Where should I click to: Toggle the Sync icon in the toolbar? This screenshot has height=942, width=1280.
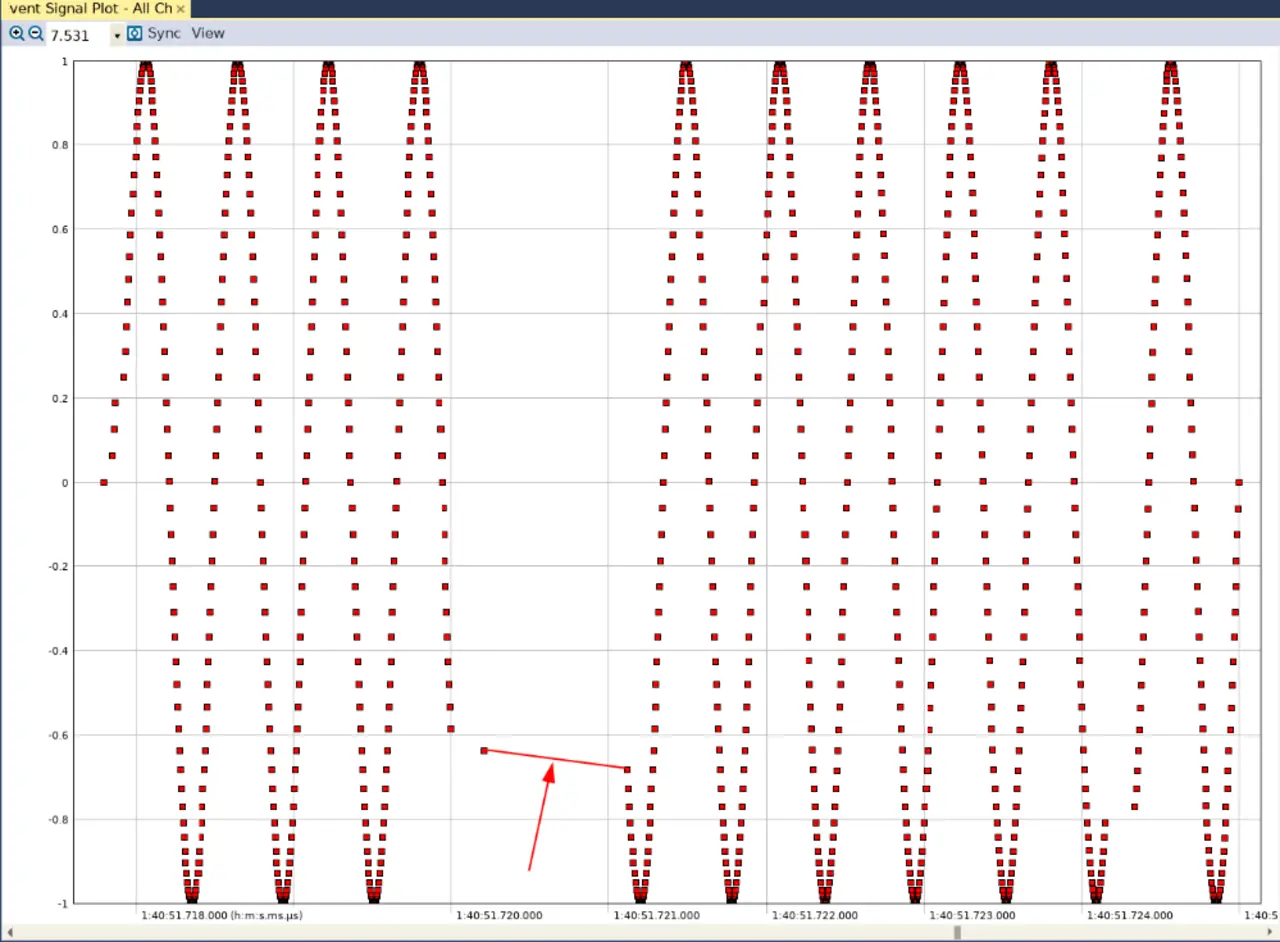pyautogui.click(x=135, y=34)
